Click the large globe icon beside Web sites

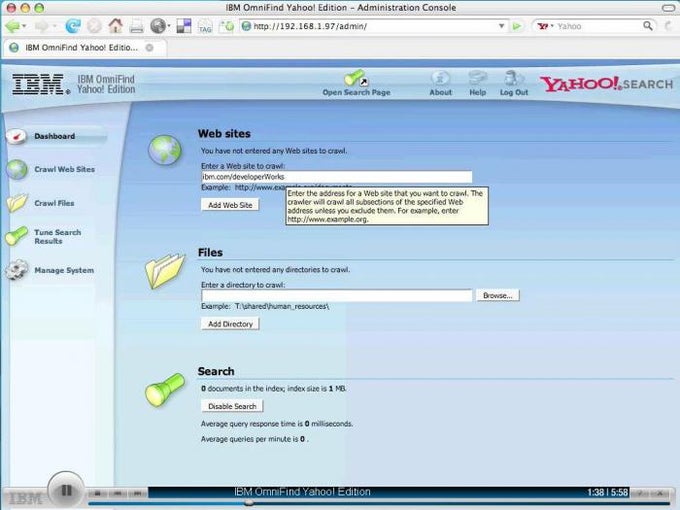[165, 150]
